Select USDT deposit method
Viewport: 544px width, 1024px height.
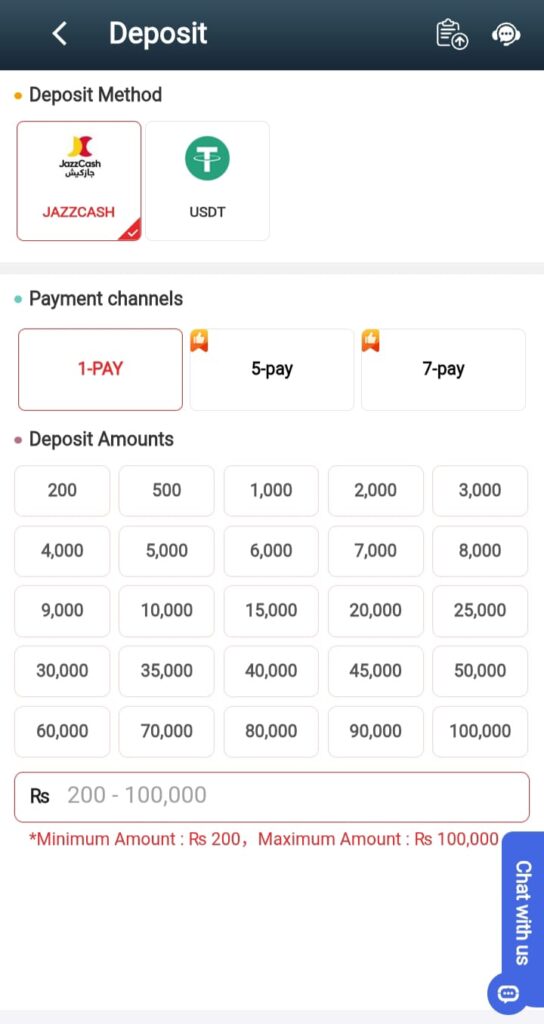pyautogui.click(x=207, y=181)
